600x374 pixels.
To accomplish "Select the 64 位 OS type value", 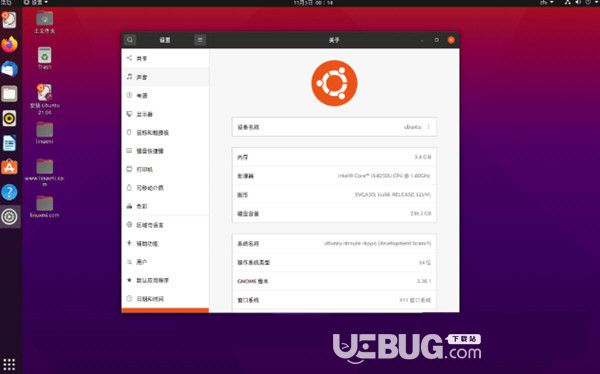I will coord(425,263).
